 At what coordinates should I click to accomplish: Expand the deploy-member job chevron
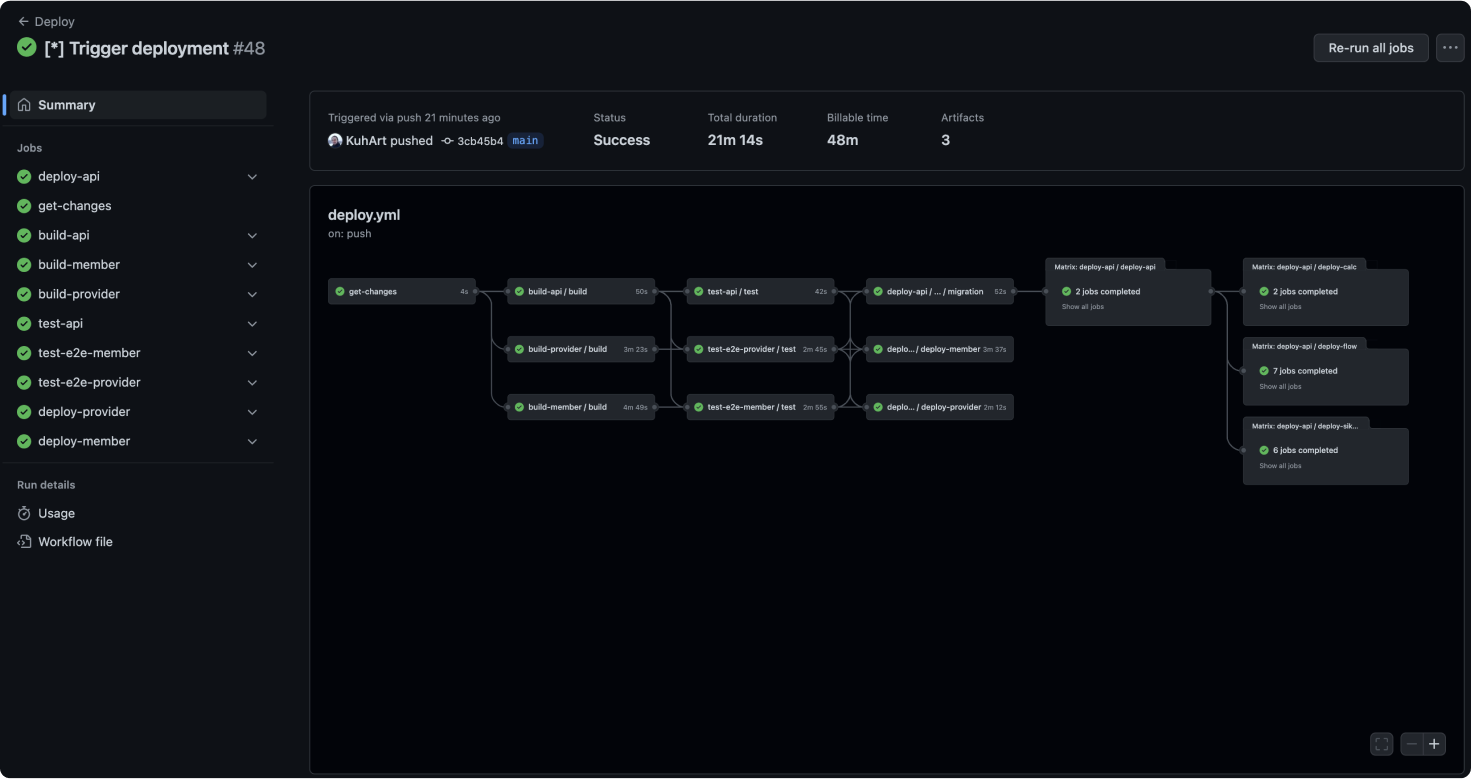[x=252, y=442]
